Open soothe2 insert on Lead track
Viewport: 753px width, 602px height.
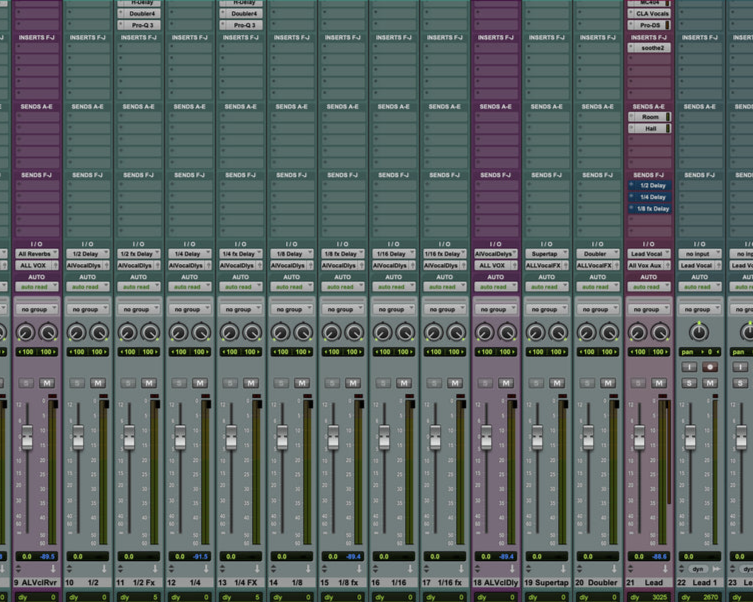pyautogui.click(x=649, y=48)
